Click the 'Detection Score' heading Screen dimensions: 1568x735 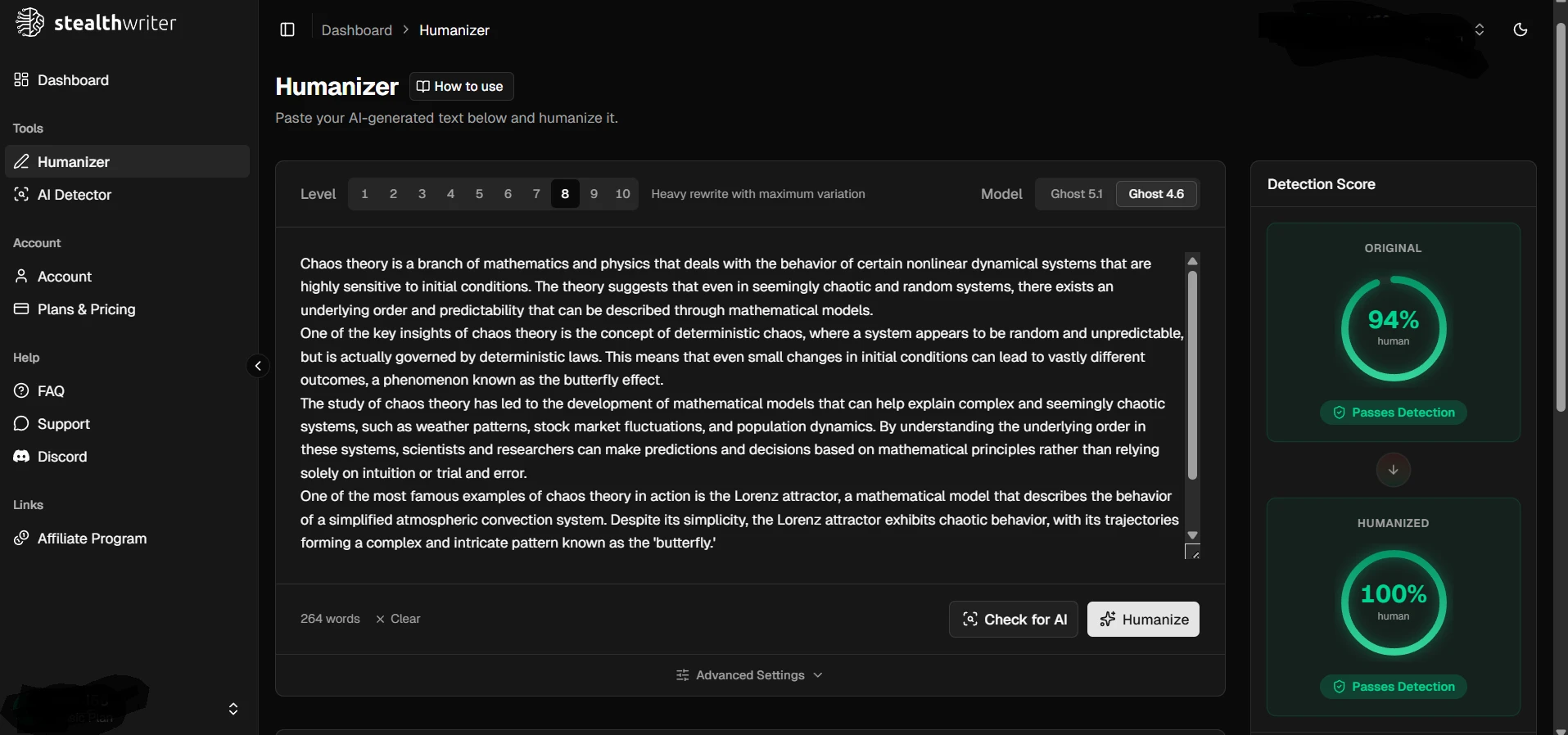(x=1322, y=184)
